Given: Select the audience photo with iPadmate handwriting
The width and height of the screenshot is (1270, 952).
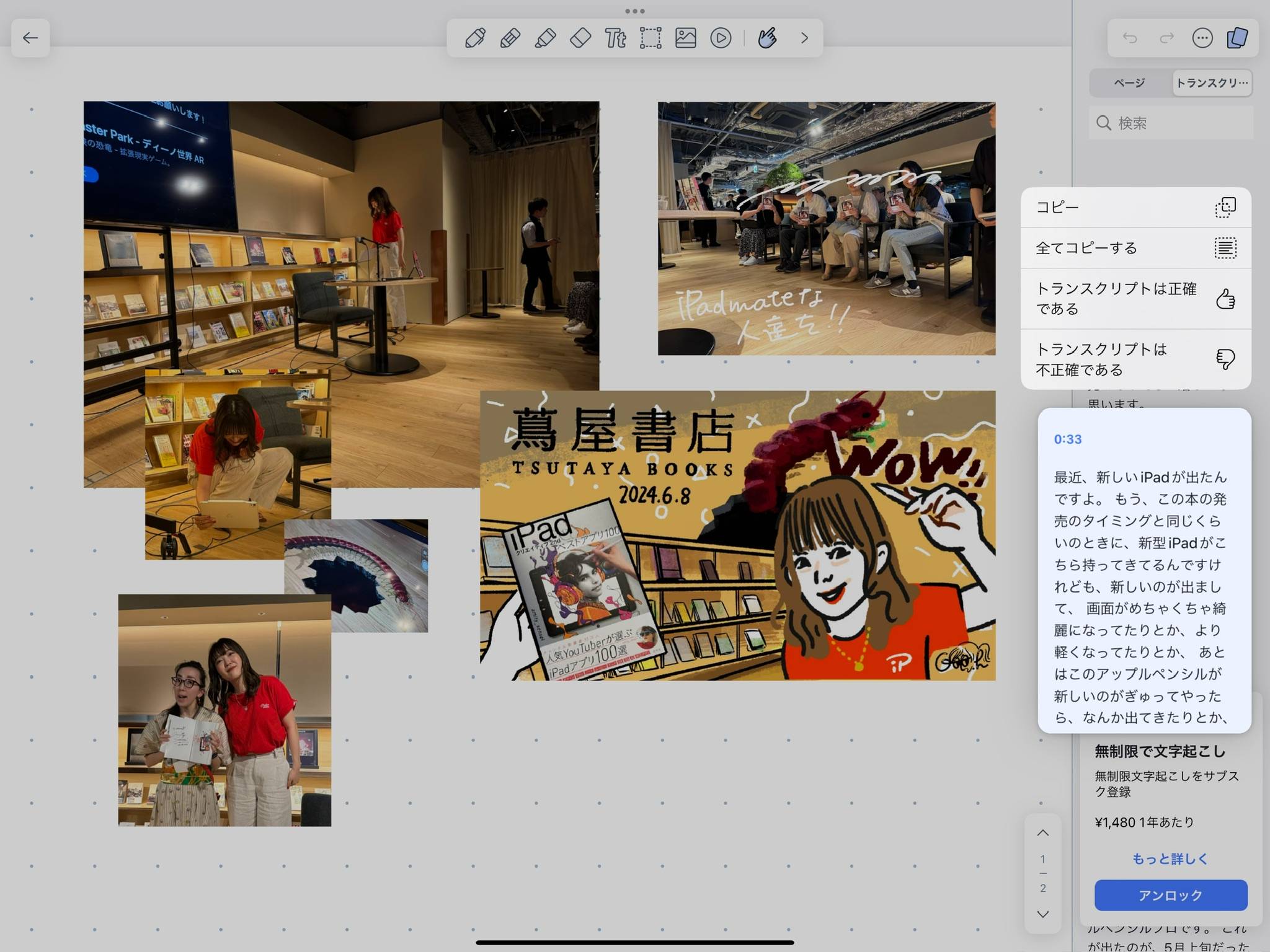Looking at the screenshot, I should 827,229.
